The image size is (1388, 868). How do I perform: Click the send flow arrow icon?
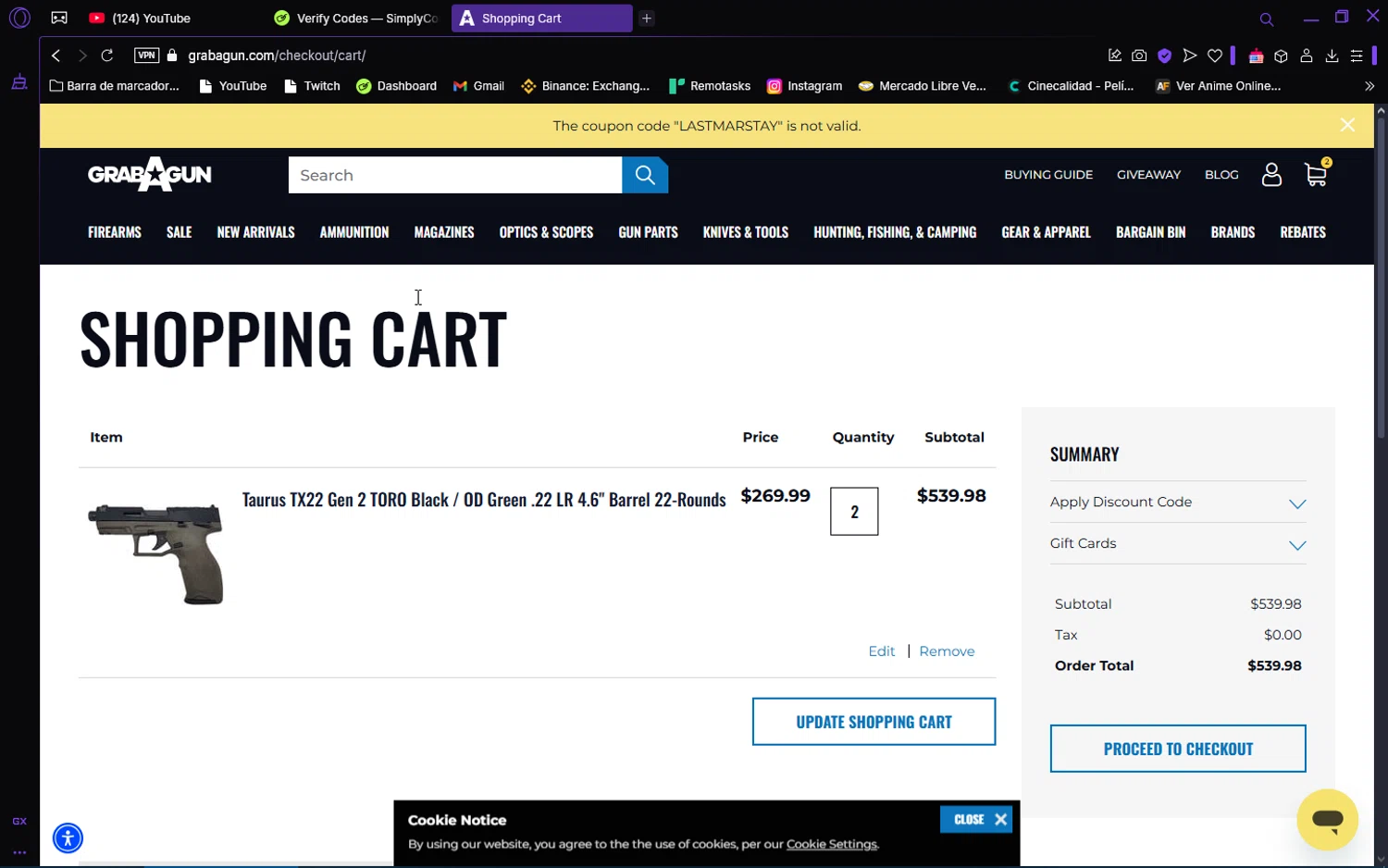[1190, 56]
